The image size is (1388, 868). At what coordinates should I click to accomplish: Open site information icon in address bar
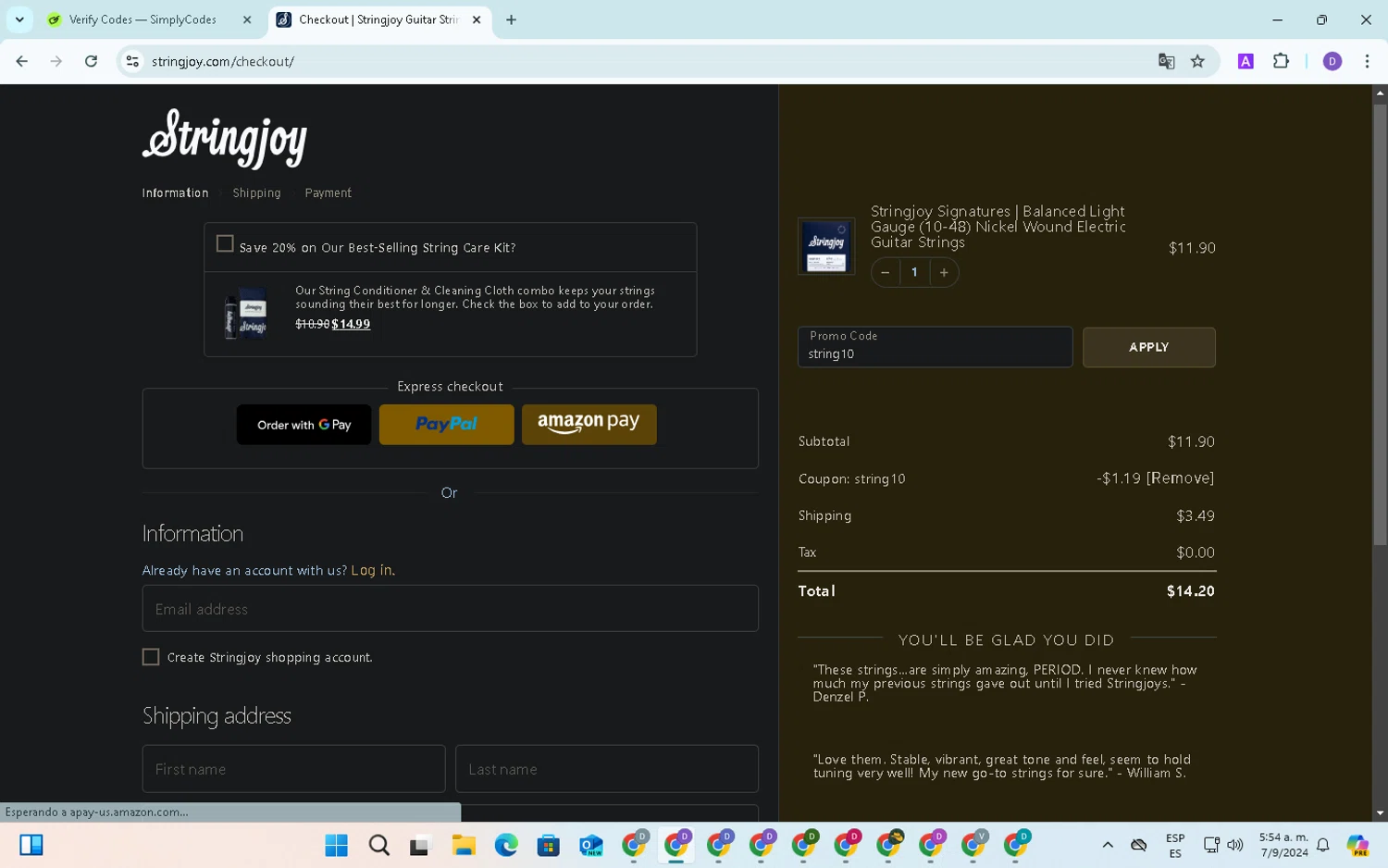(x=132, y=61)
